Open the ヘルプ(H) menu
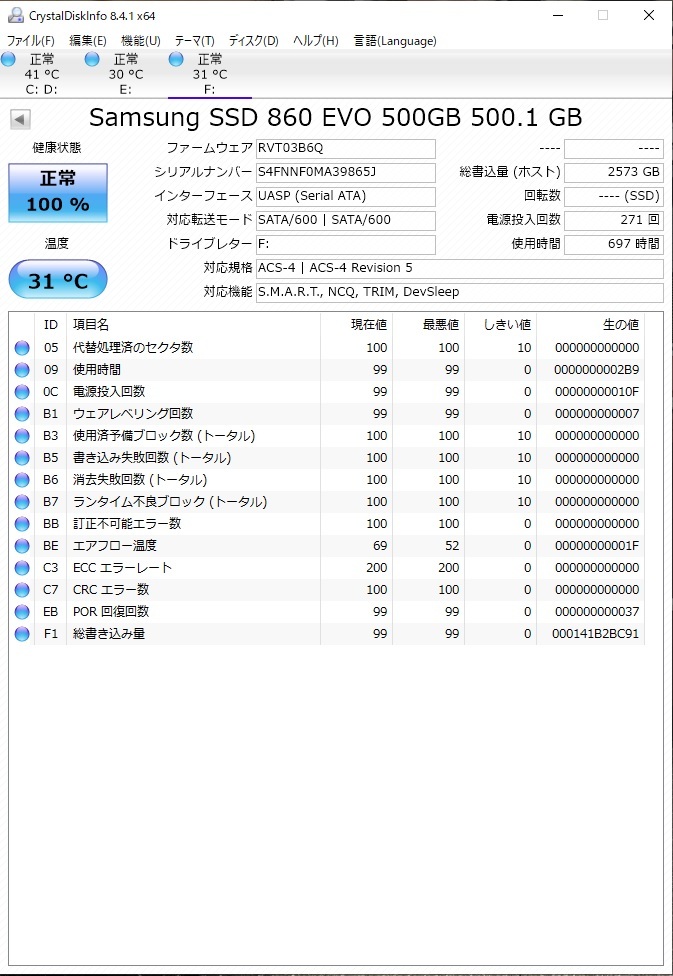Image resolution: width=673 pixels, height=976 pixels. [x=316, y=41]
